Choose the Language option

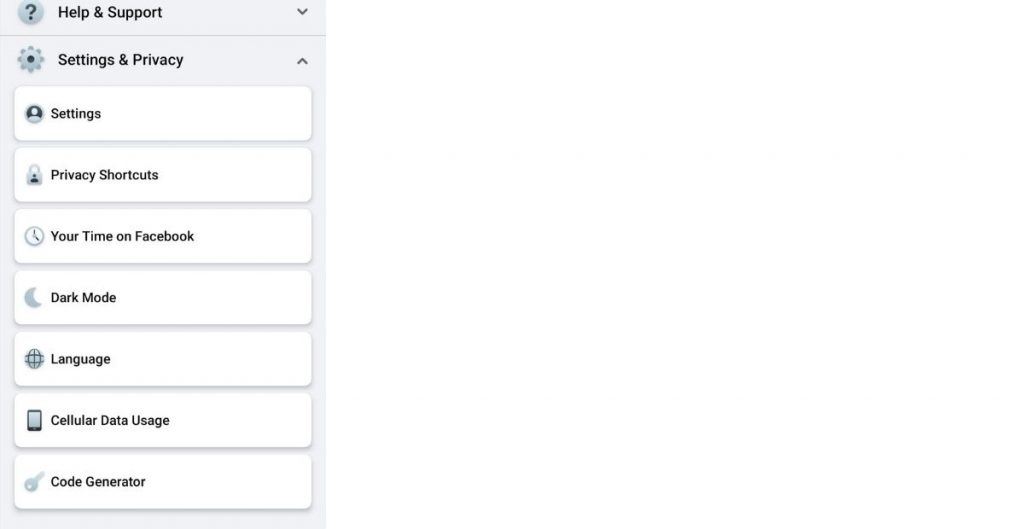[x=163, y=359]
